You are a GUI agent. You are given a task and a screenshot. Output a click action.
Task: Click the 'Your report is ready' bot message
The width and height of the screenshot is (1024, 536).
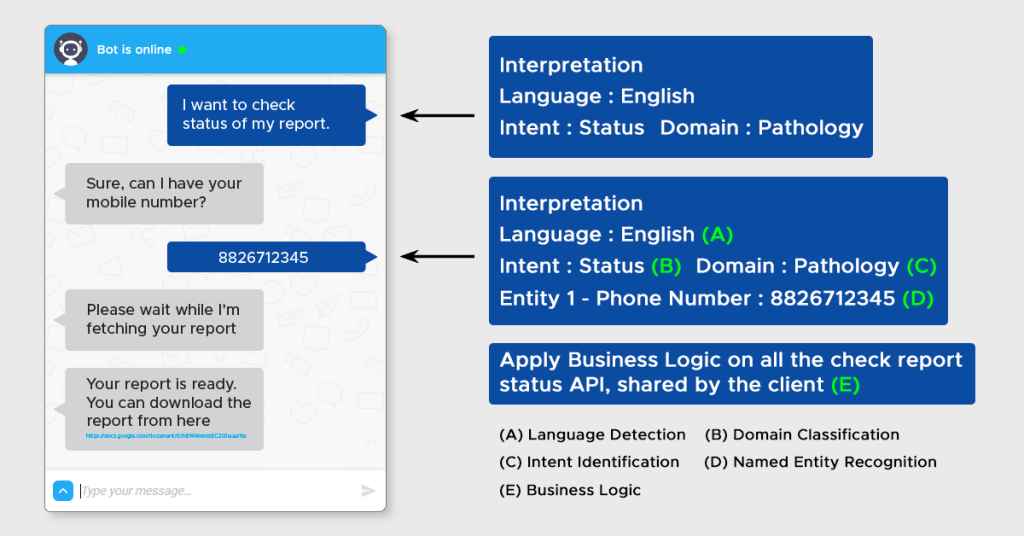click(164, 402)
